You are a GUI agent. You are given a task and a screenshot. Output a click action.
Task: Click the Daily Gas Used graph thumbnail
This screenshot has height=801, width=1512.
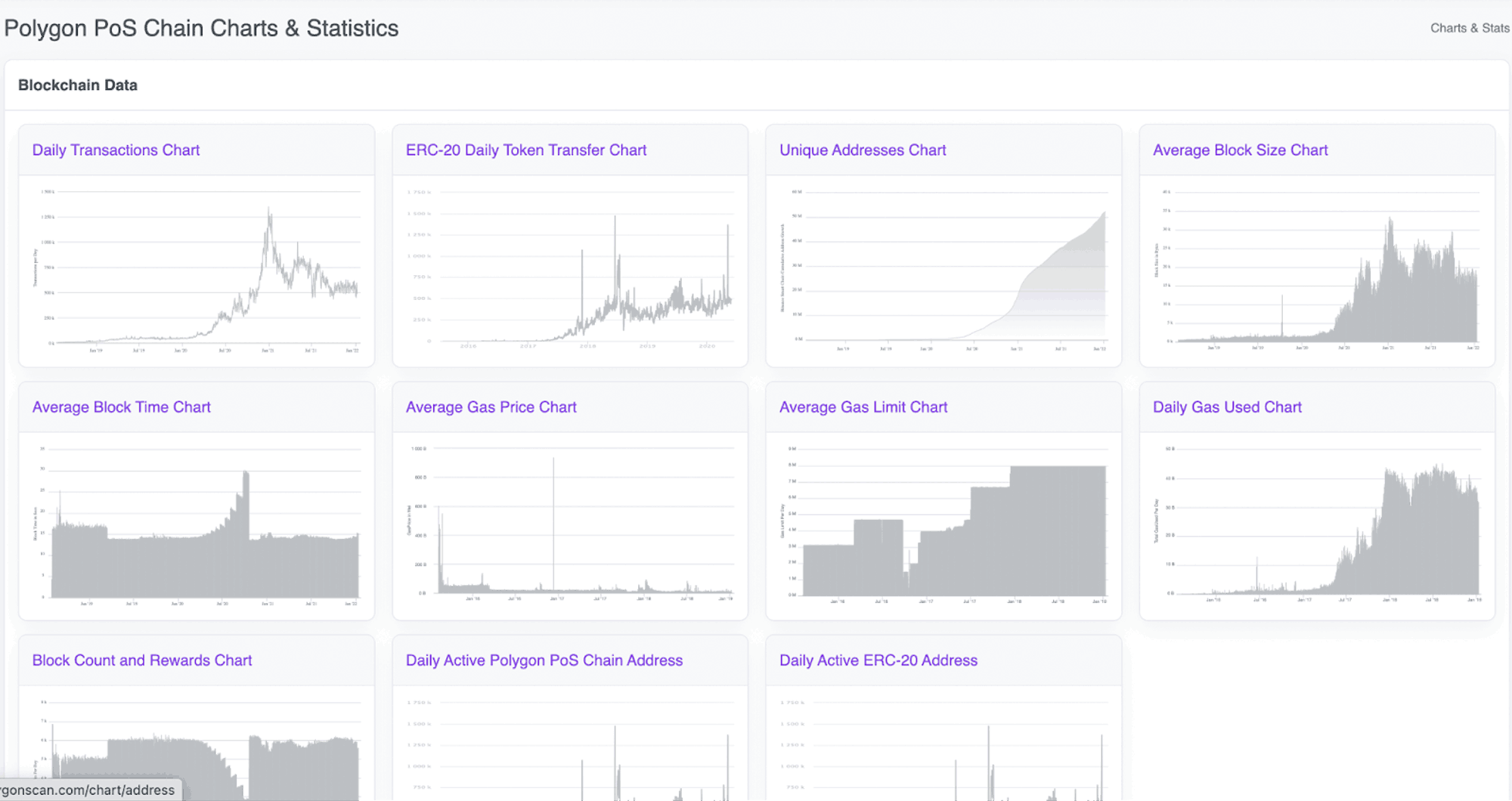1317,525
